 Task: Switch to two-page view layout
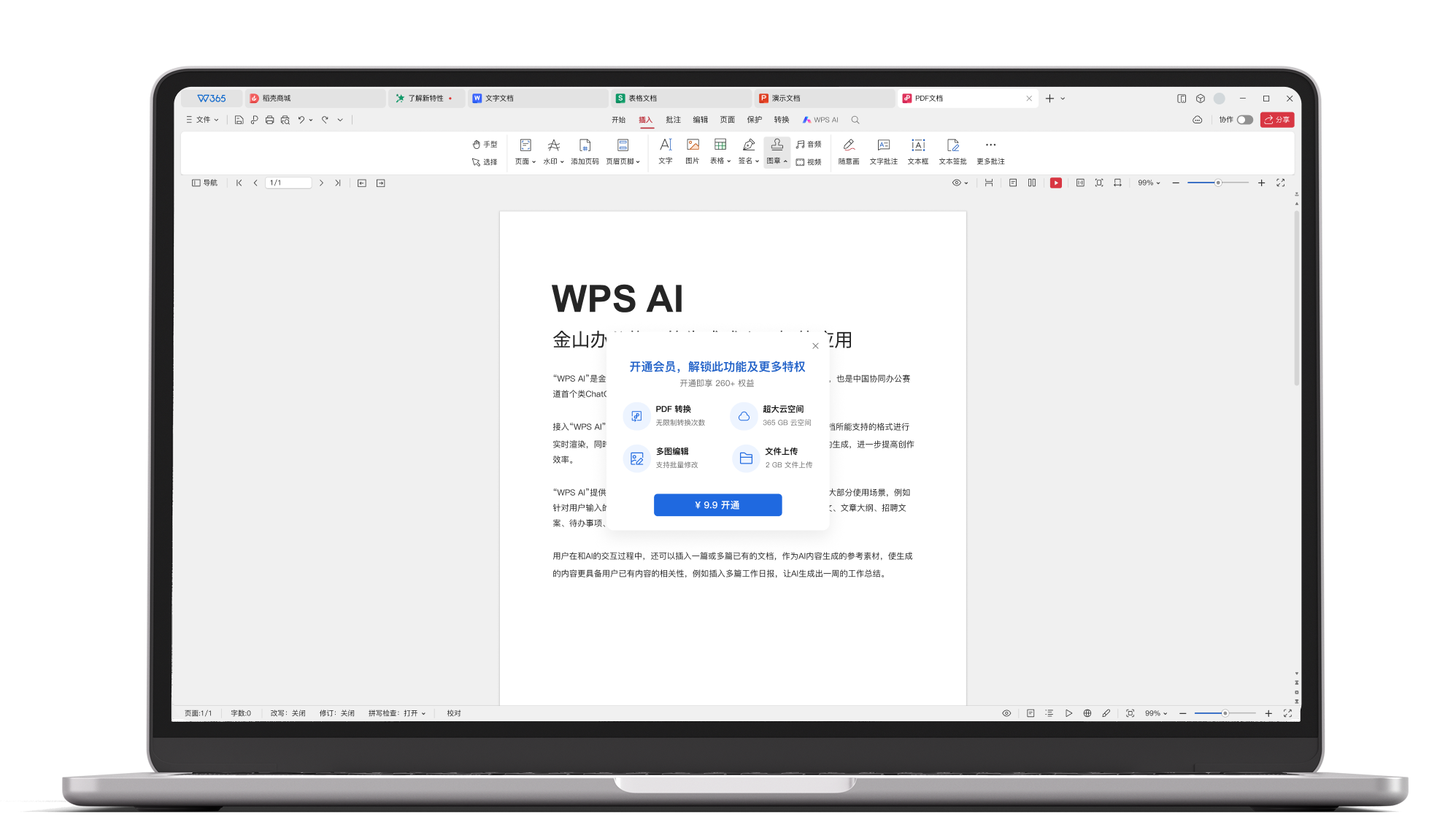click(x=1032, y=183)
